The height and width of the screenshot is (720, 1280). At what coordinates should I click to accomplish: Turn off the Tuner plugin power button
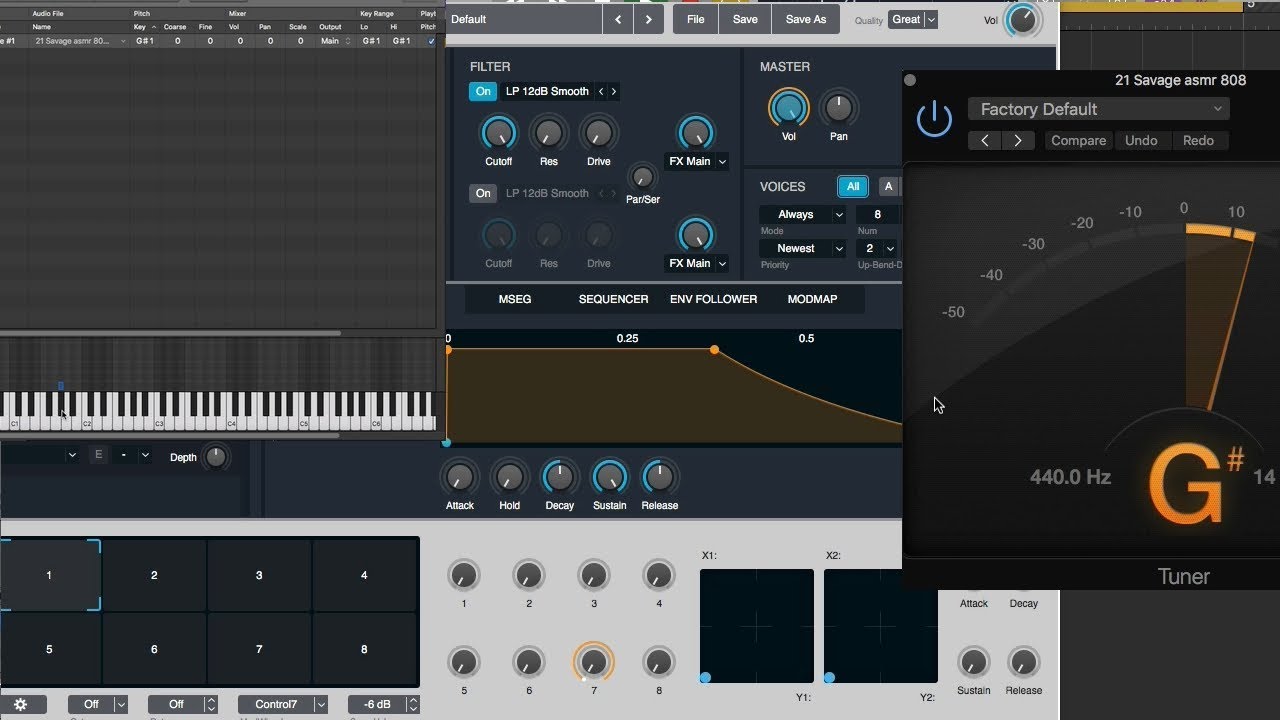coord(934,120)
